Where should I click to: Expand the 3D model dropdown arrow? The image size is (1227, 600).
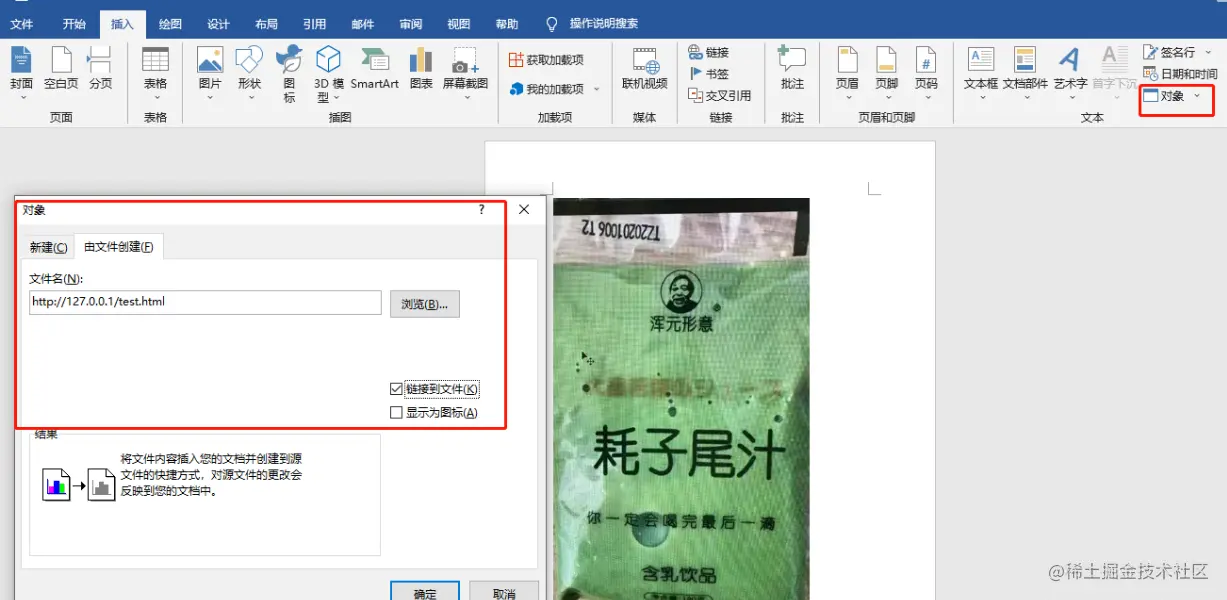coord(337,98)
